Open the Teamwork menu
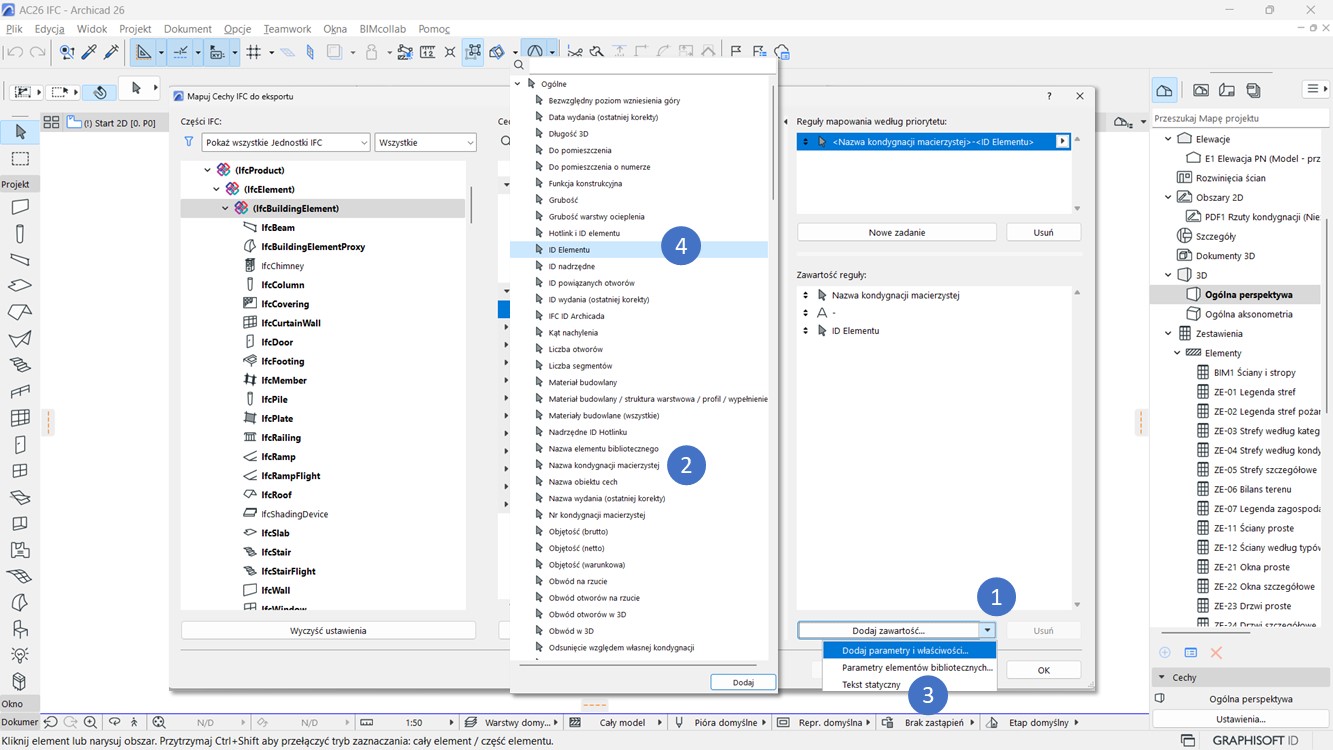 click(x=287, y=29)
